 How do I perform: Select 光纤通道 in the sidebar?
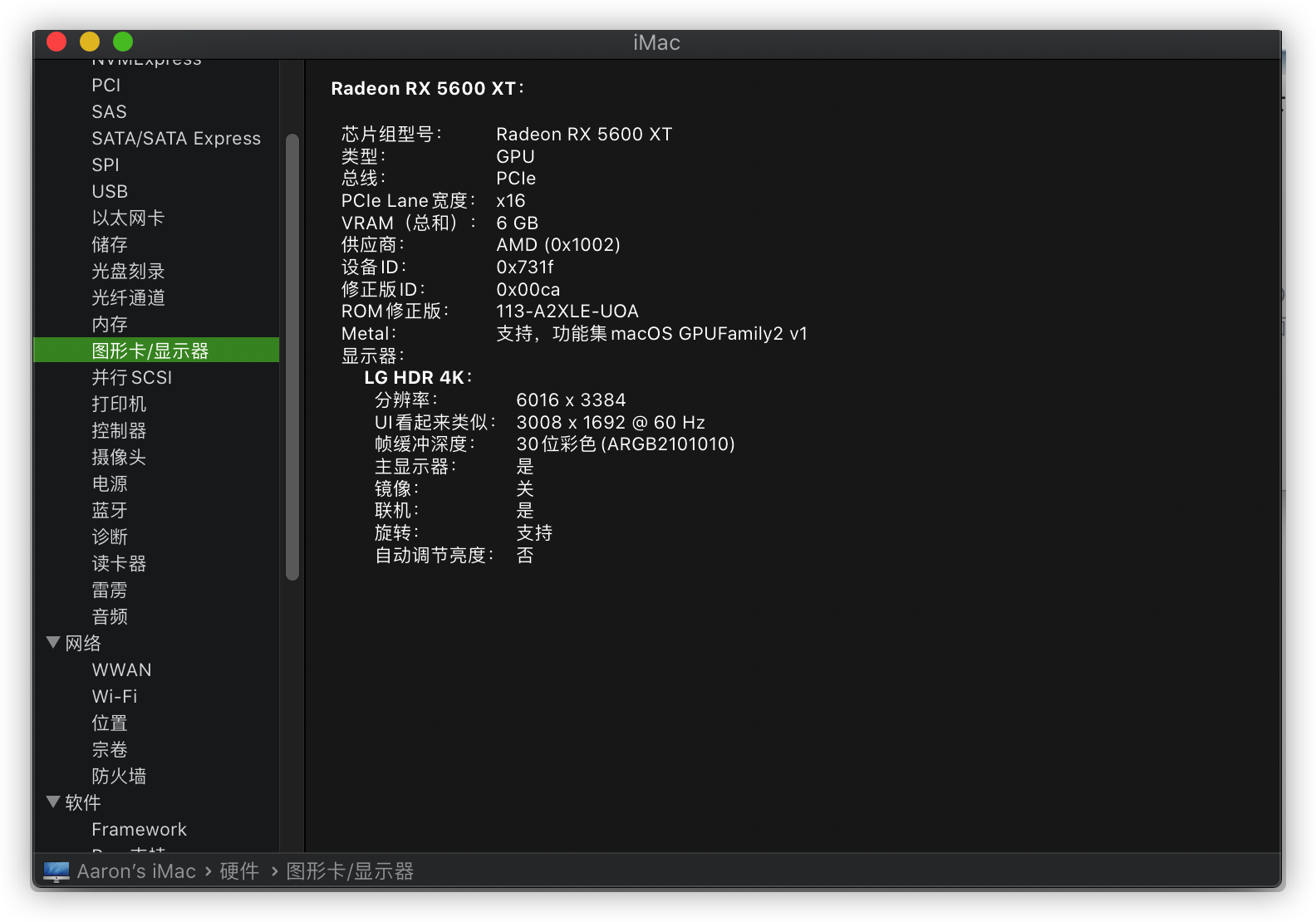[128, 297]
